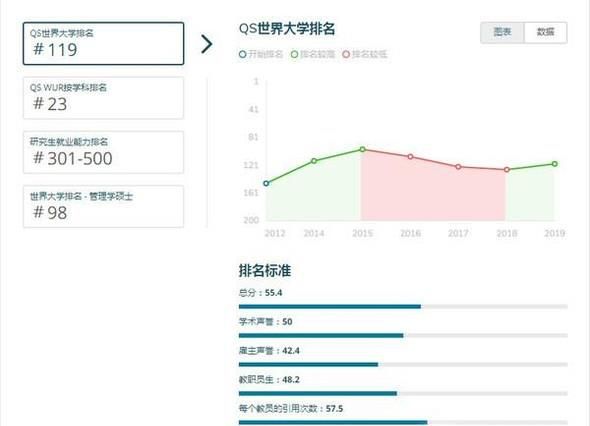Image resolution: width=590 pixels, height=426 pixels.
Task: Select the 研究生就业能力排名 #301-500 card
Action: (x=103, y=152)
